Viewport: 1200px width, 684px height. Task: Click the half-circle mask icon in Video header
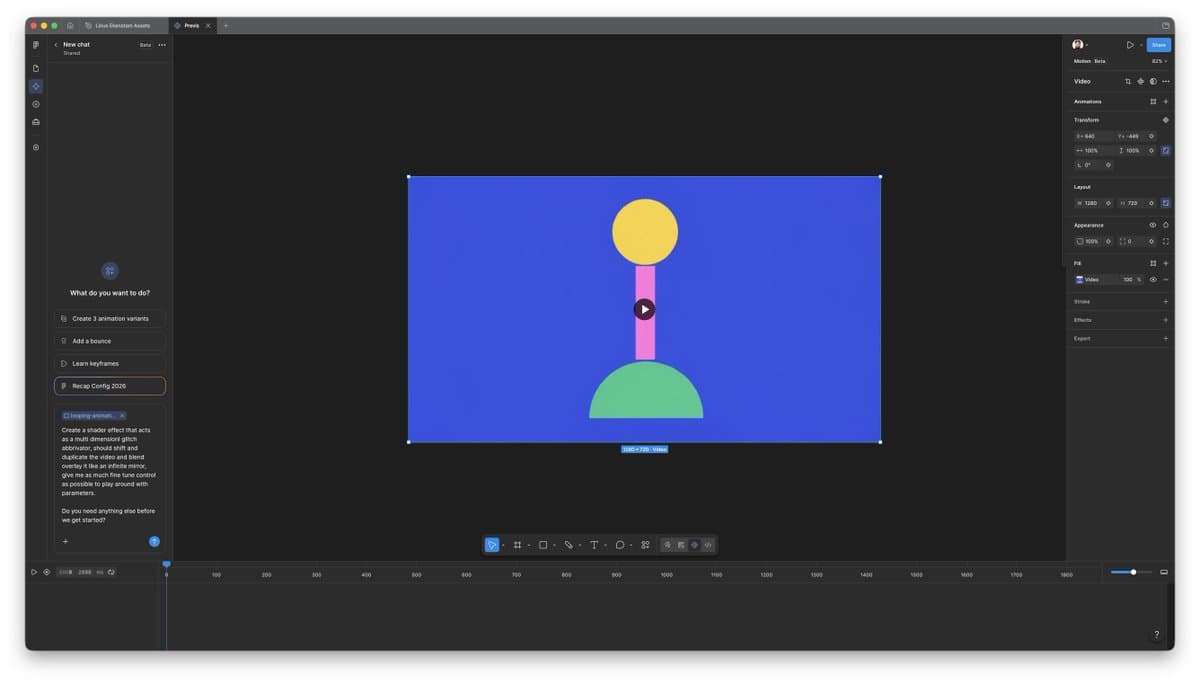tap(1153, 81)
